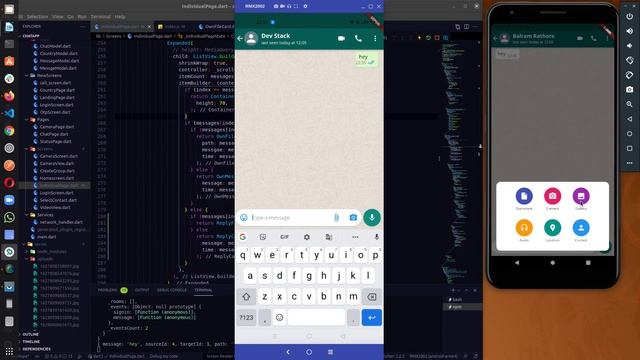
Task: Open the Terminal menu in VS Code
Action: pyautogui.click(x=100, y=17)
